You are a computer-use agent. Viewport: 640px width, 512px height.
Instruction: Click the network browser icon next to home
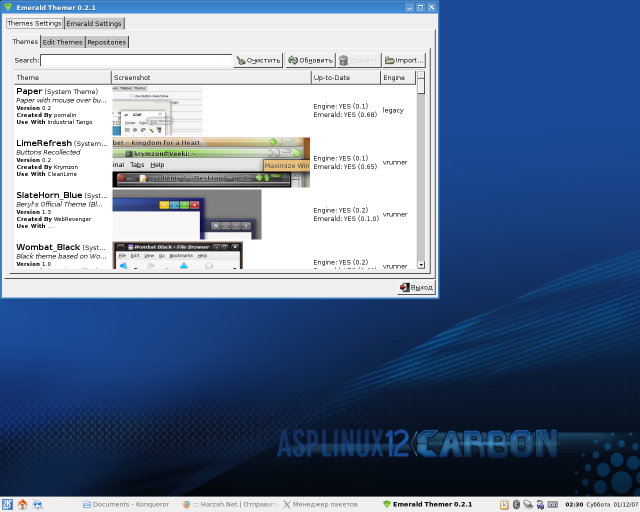(38, 504)
